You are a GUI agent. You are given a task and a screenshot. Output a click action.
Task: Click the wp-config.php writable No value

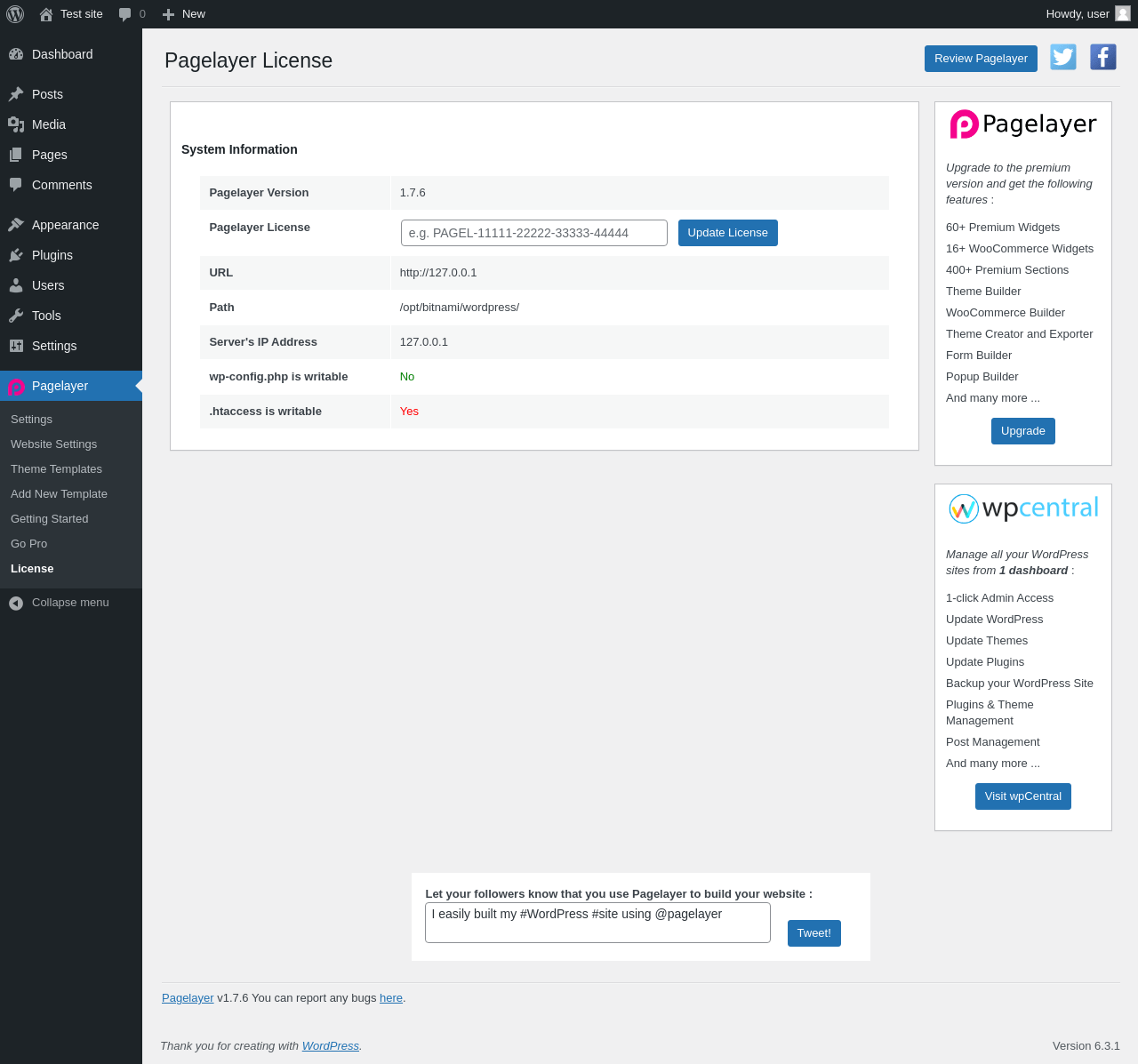[407, 377]
